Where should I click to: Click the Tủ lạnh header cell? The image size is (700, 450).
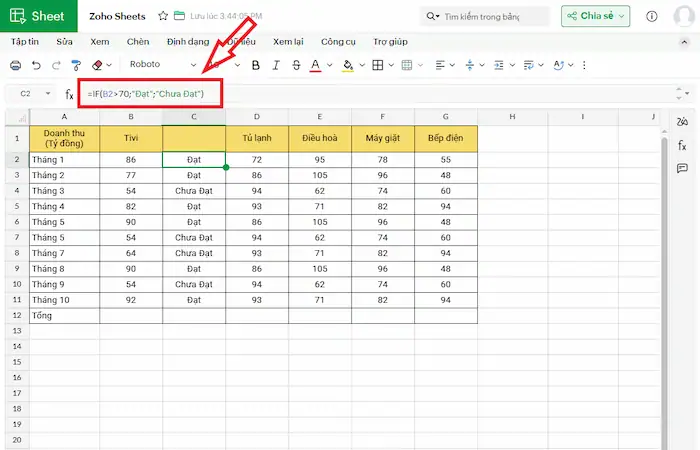[257, 138]
